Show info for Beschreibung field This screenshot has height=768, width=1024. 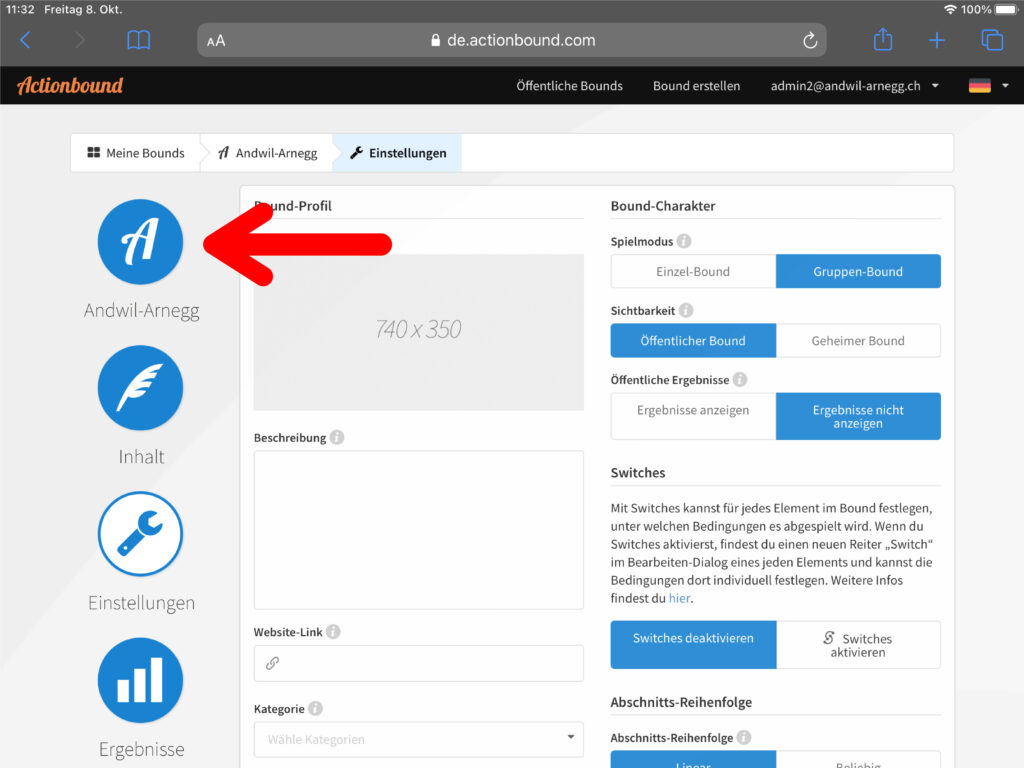coord(337,438)
